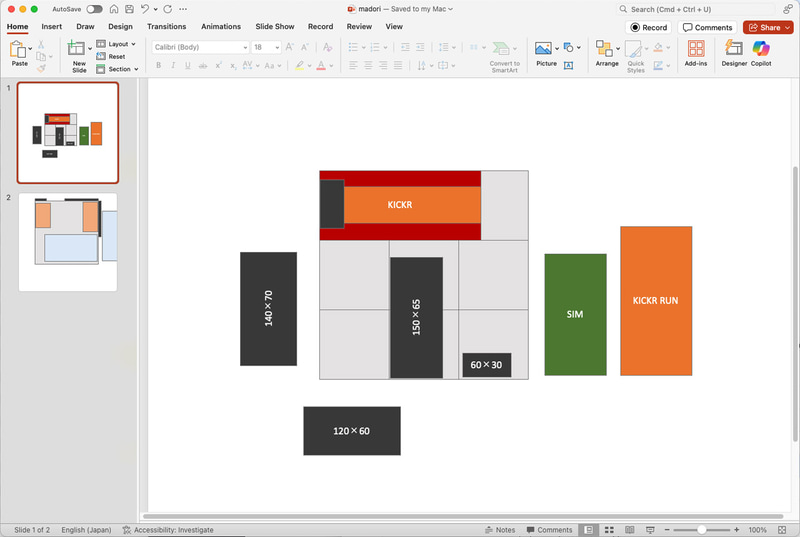Click the Paste clipboard icon
The width and height of the screenshot is (800, 537).
tap(18, 49)
